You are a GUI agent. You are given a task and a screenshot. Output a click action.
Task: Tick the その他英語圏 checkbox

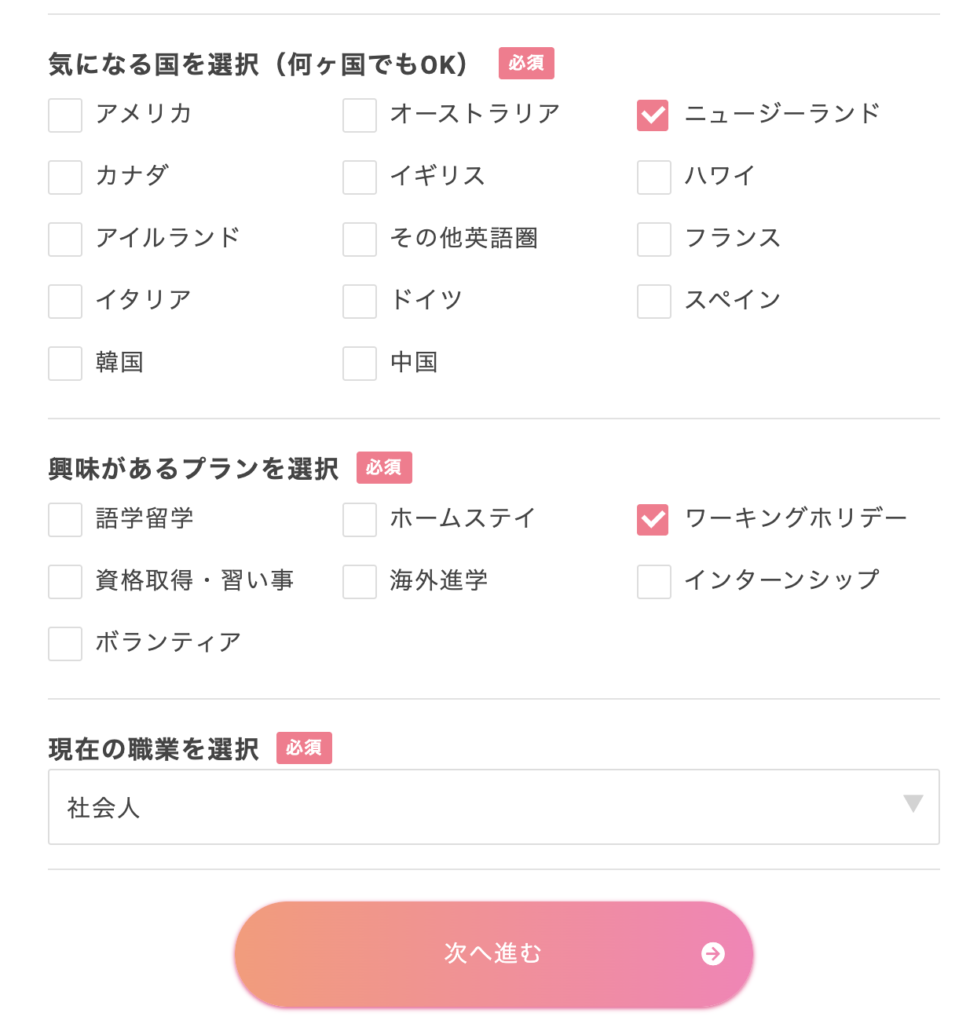[359, 239]
